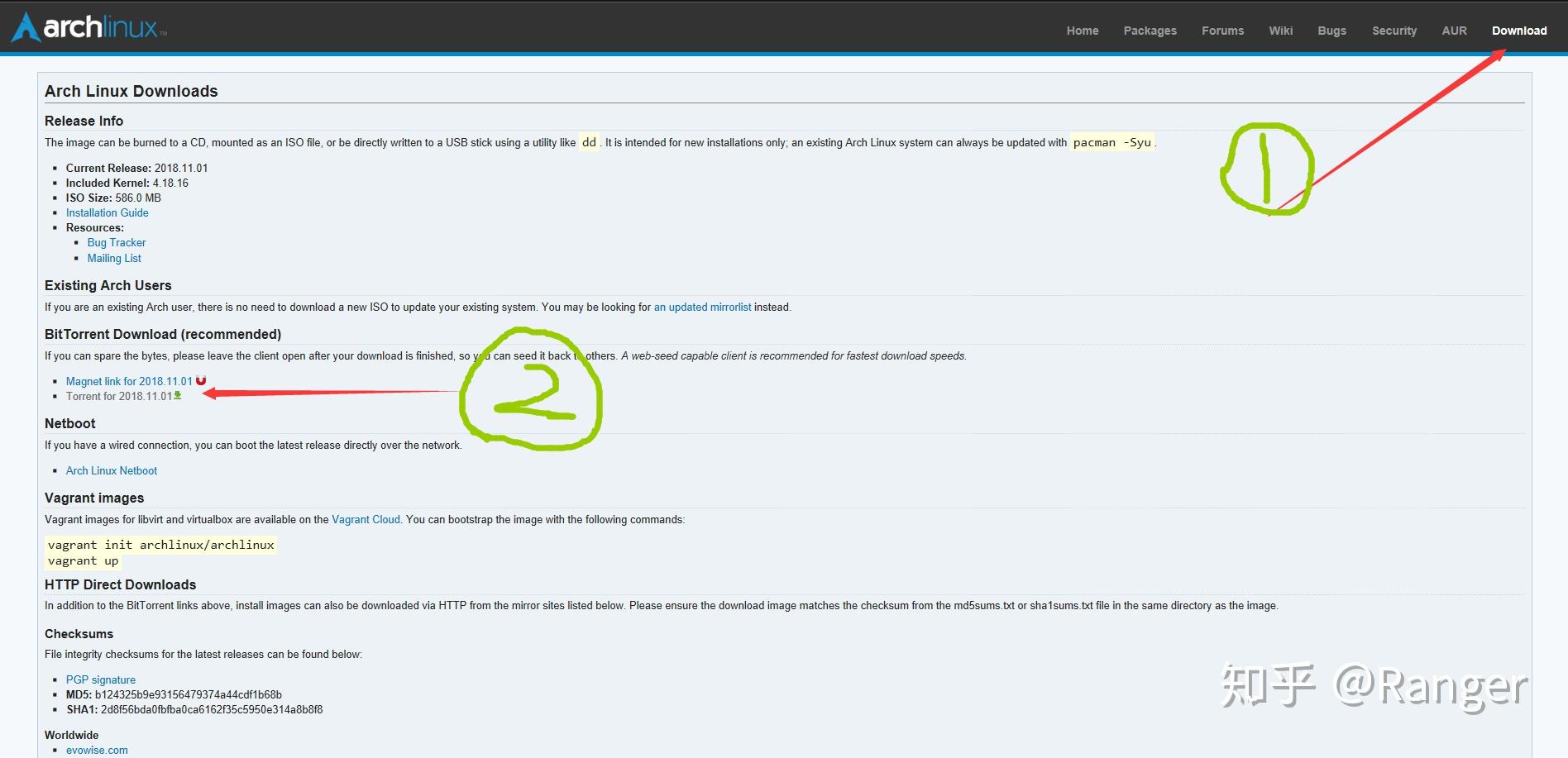Open the AUR nav link
This screenshot has width=1568, height=758.
pyautogui.click(x=1454, y=31)
